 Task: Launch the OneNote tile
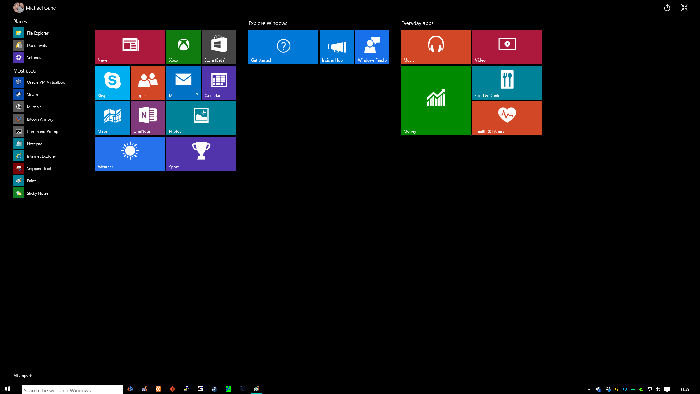[x=148, y=118]
